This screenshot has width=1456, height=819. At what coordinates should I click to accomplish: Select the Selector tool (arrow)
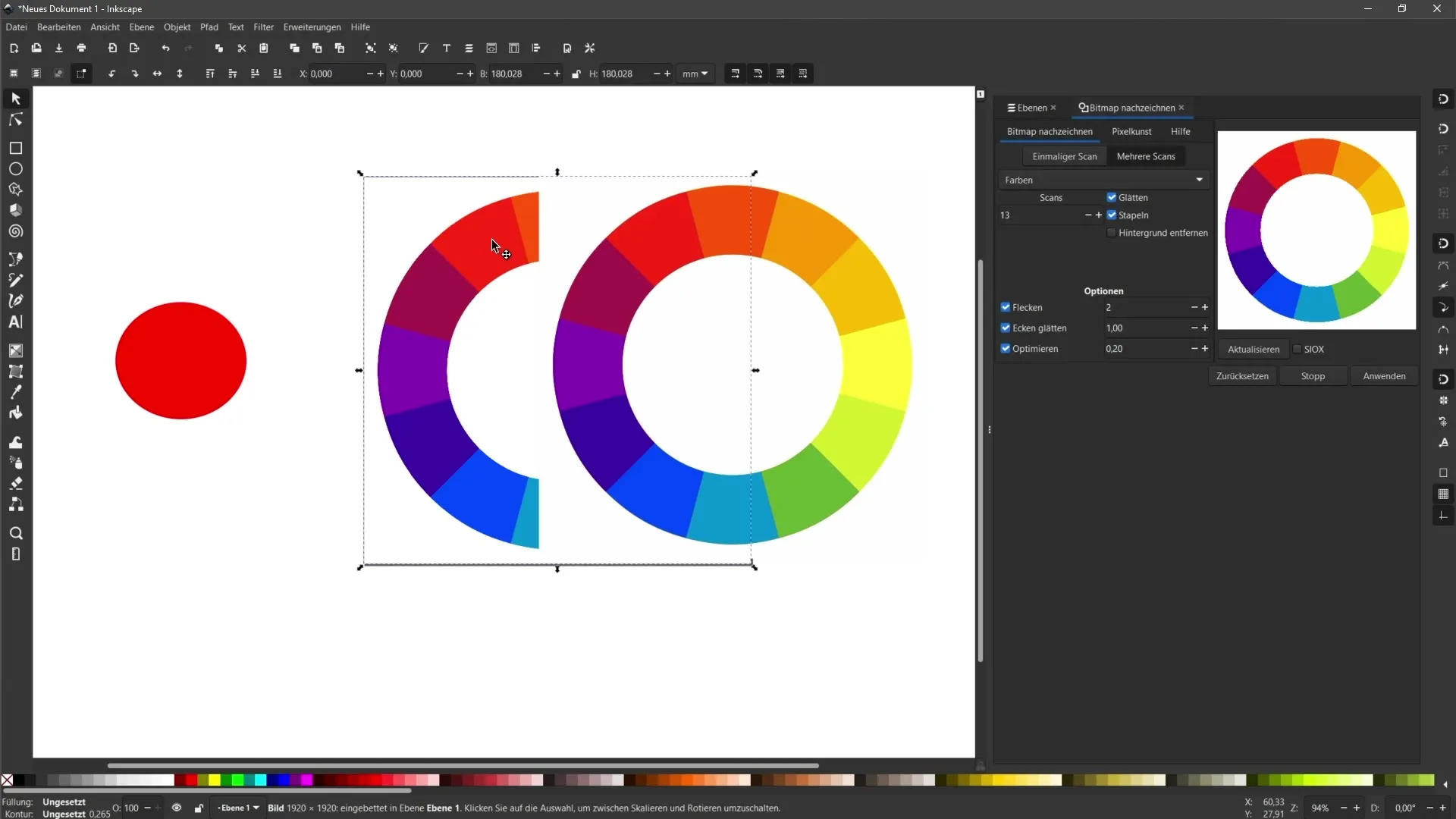pos(15,97)
